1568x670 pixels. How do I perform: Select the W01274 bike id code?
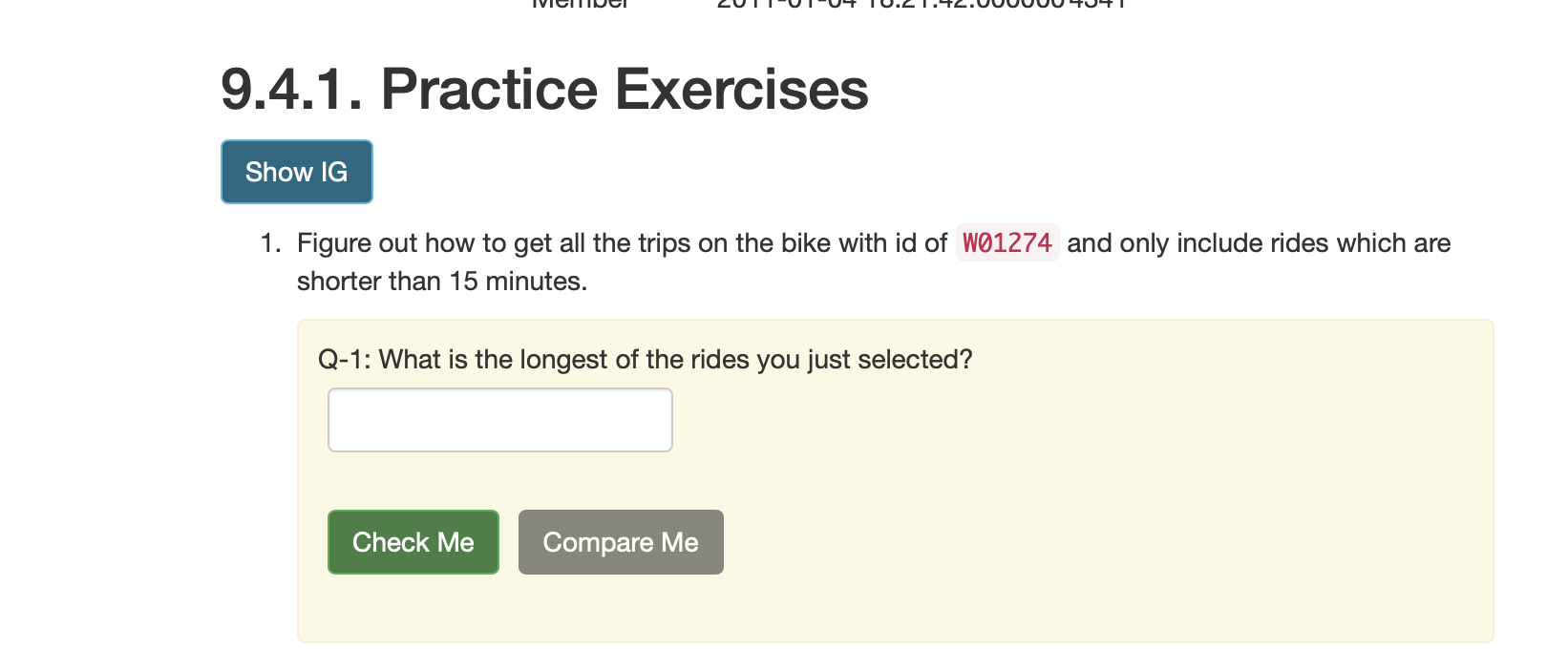(1007, 243)
